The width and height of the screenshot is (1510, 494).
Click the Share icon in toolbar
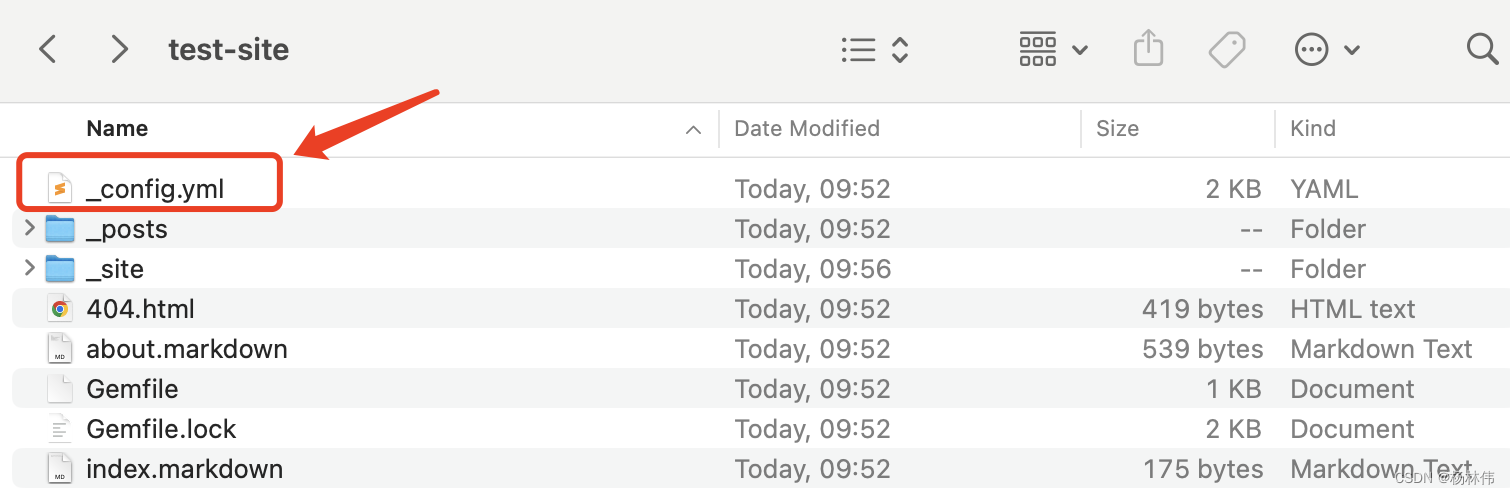[1148, 49]
